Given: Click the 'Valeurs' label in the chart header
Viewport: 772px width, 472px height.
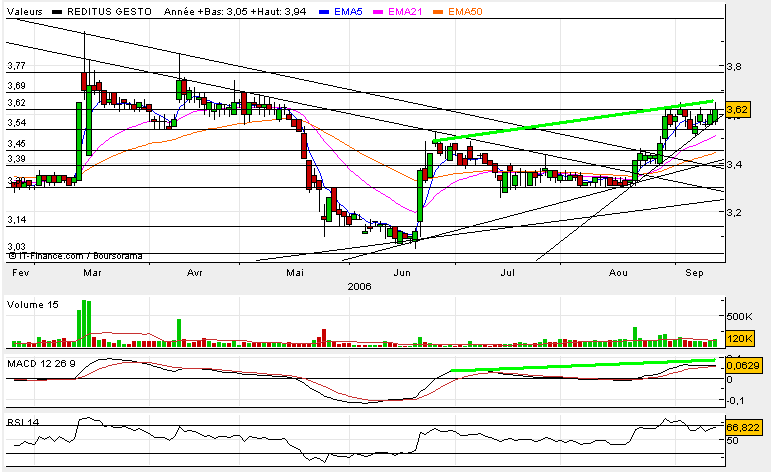Looking at the screenshot, I should coord(25,12).
